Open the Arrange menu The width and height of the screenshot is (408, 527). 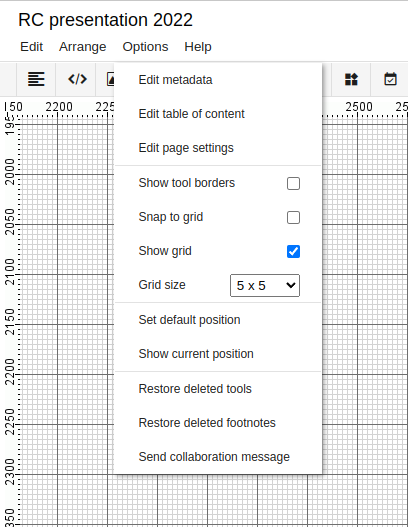tap(83, 47)
